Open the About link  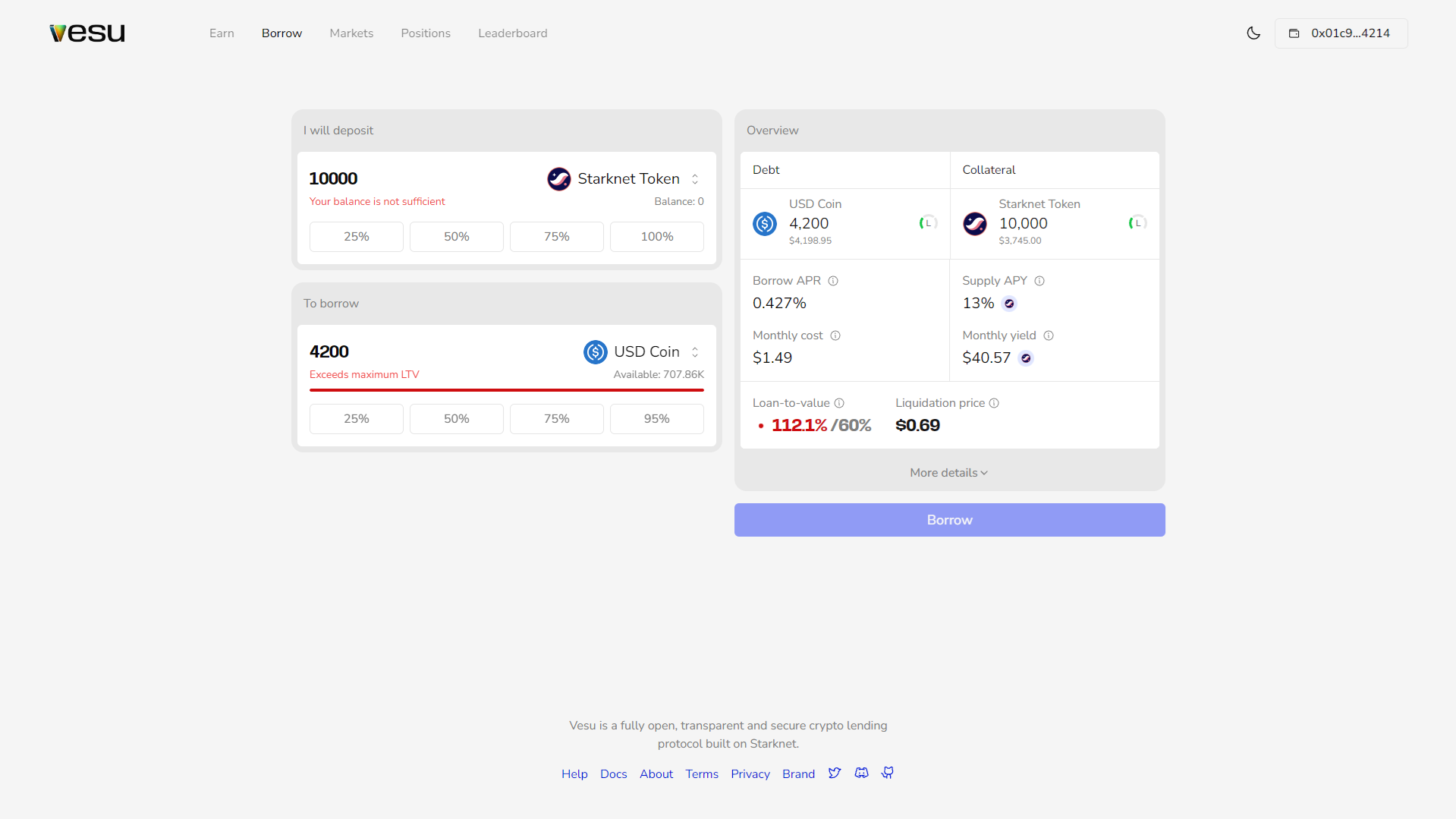656,774
